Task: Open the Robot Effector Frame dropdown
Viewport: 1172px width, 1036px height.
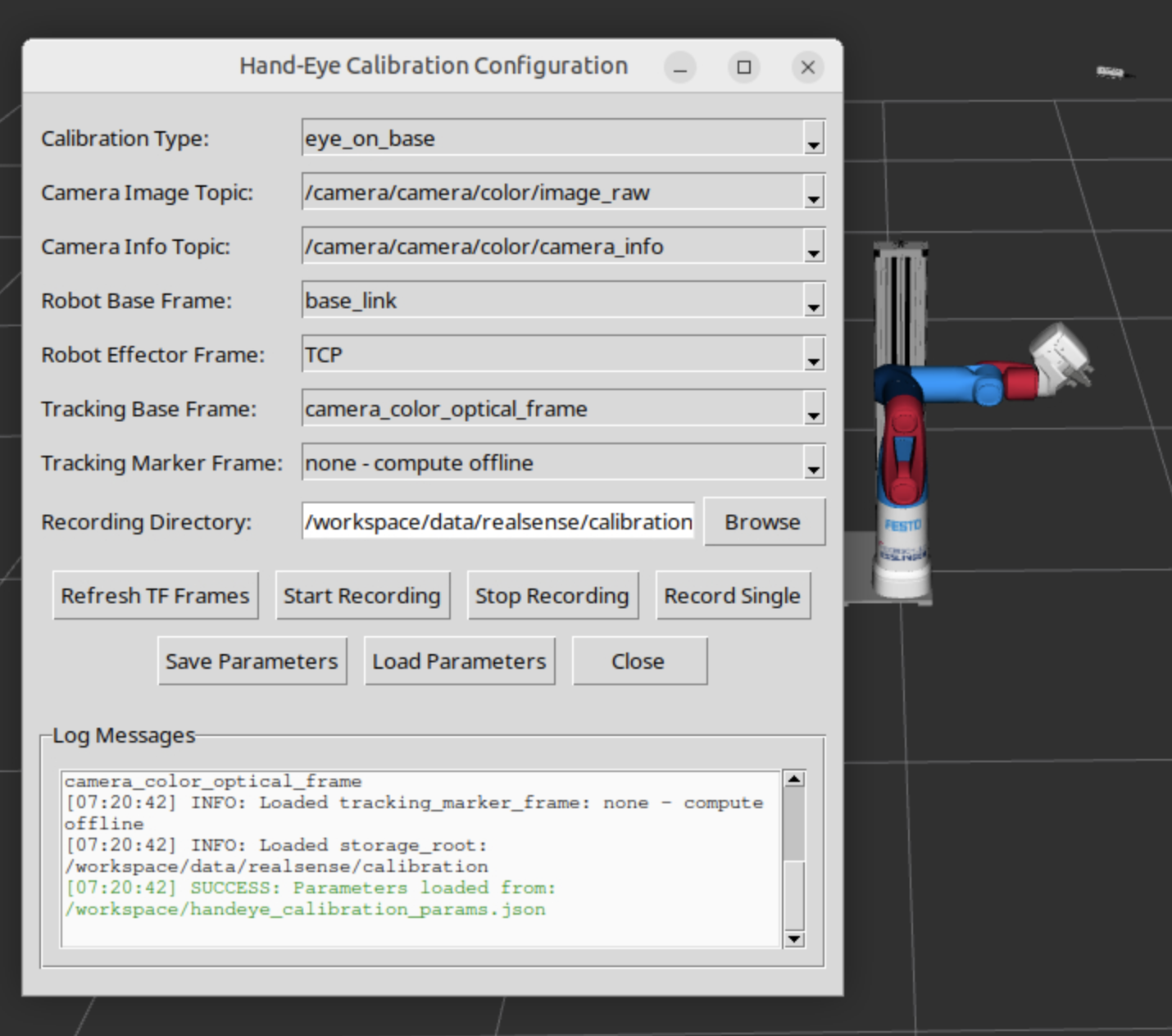Action: point(812,355)
